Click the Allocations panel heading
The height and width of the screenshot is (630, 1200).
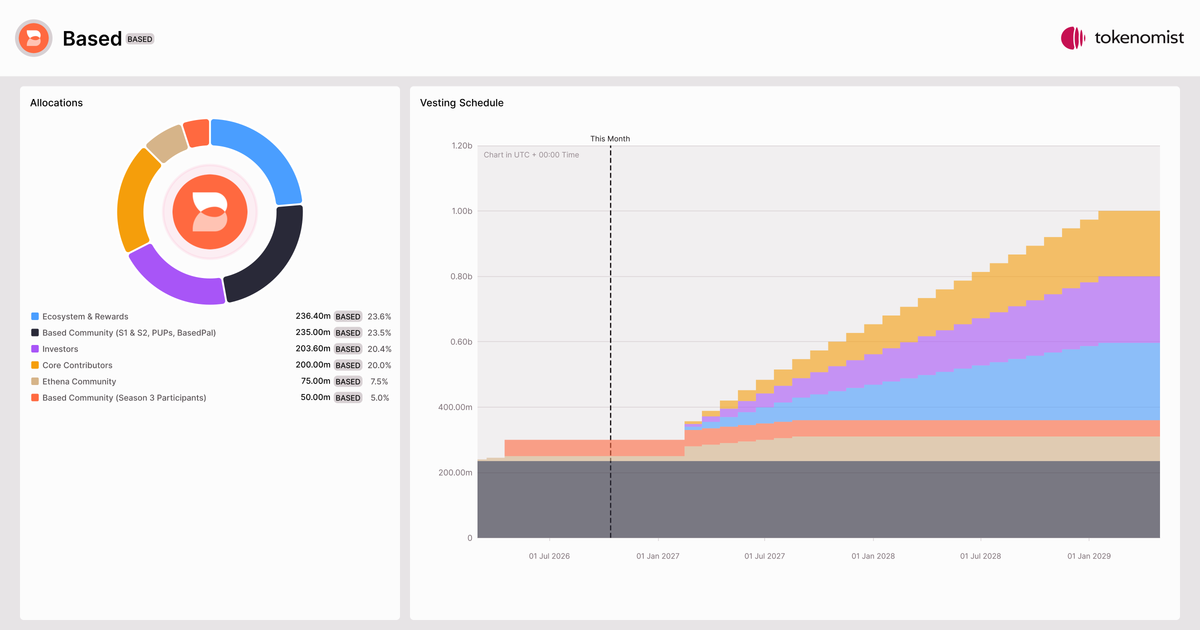(x=56, y=103)
